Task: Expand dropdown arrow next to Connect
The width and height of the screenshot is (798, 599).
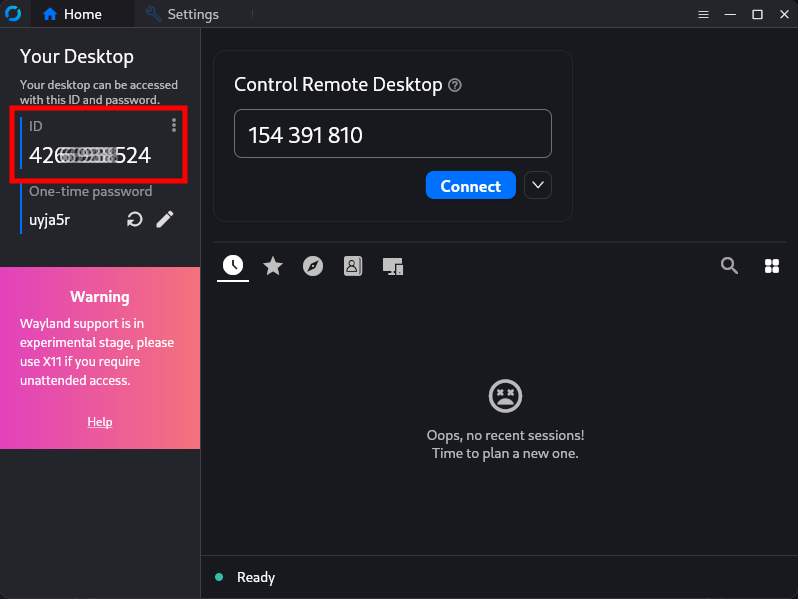Action: (538, 185)
